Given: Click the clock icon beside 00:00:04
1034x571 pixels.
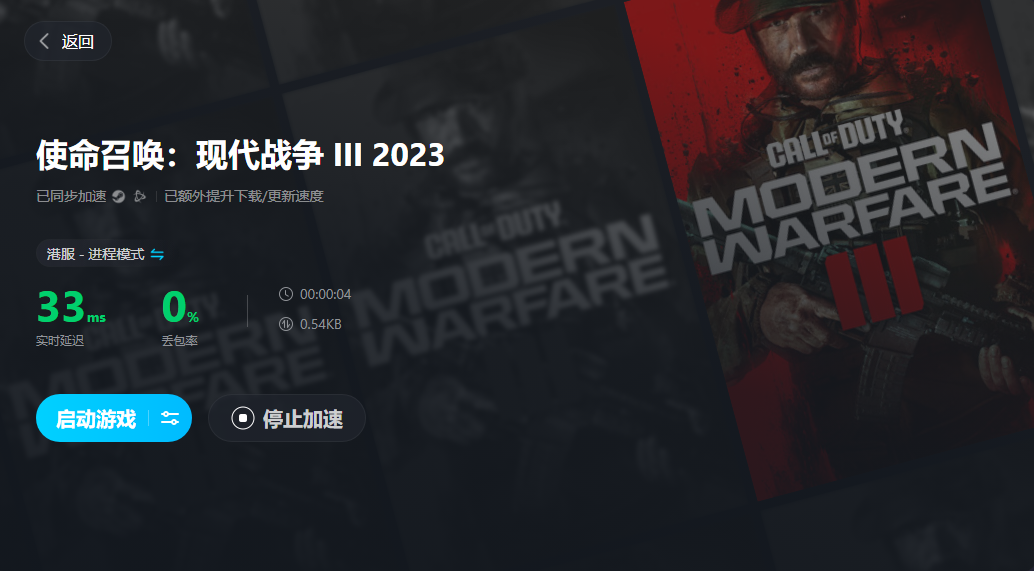Looking at the screenshot, I should point(286,294).
